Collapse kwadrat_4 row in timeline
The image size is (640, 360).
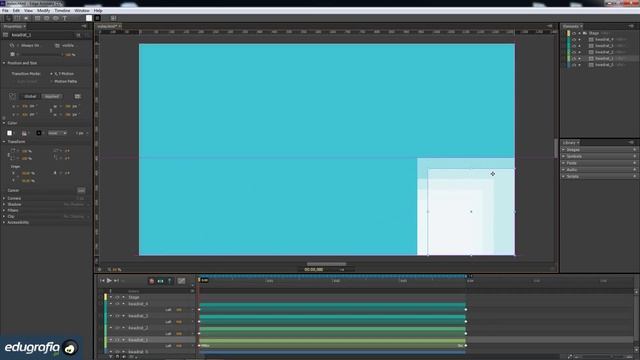tap(111, 304)
